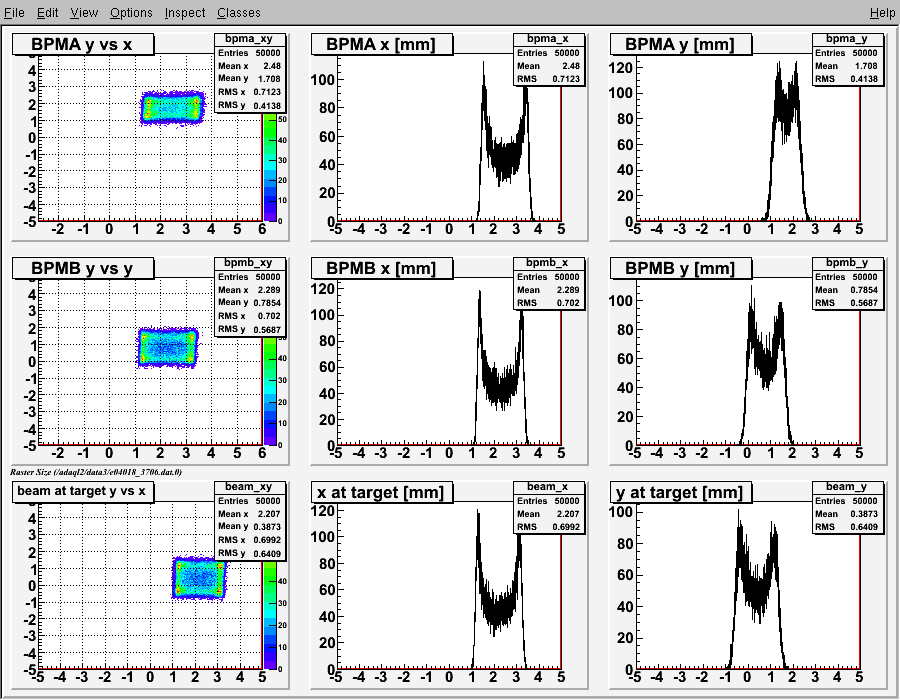Select the 'x at target [mm]' title
This screenshot has width=900, height=700.
pos(382,492)
